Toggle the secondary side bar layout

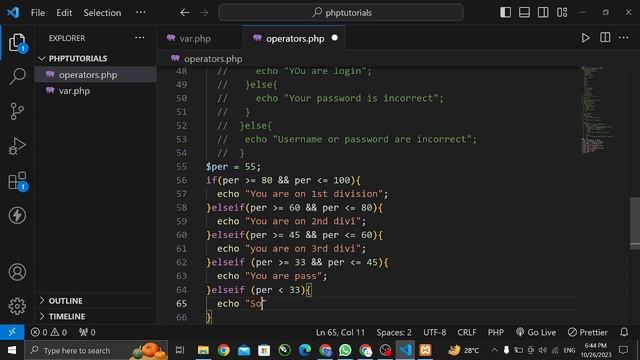pyautogui.click(x=543, y=13)
